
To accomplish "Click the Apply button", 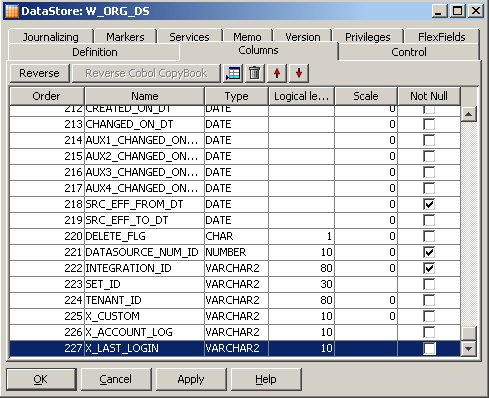I will (191, 379).
